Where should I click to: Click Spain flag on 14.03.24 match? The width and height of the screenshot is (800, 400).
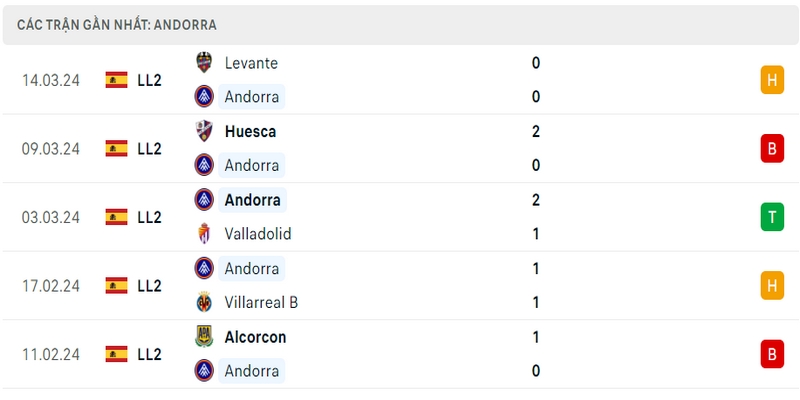(116, 80)
